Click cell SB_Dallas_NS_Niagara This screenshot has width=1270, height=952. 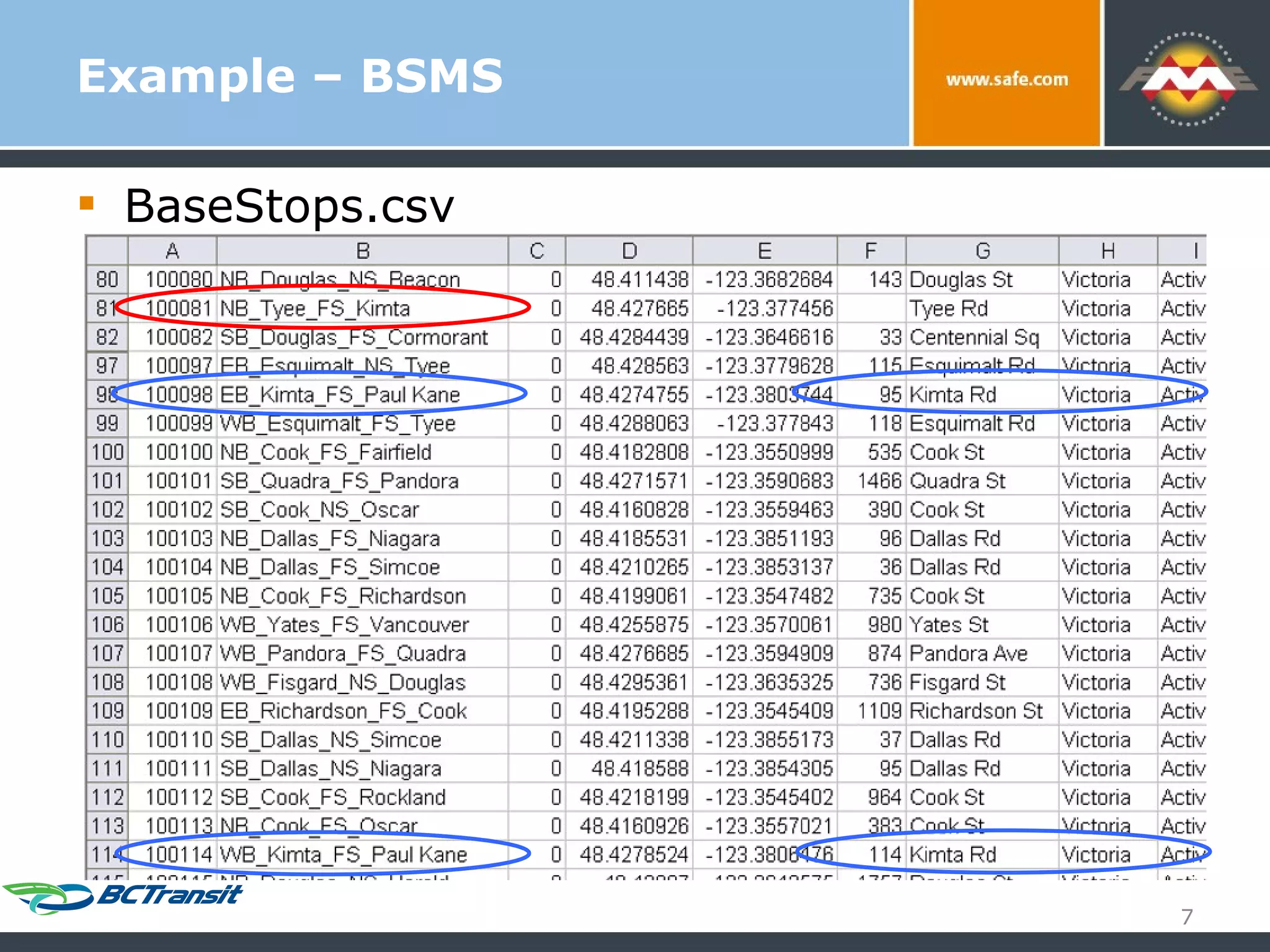[363, 769]
